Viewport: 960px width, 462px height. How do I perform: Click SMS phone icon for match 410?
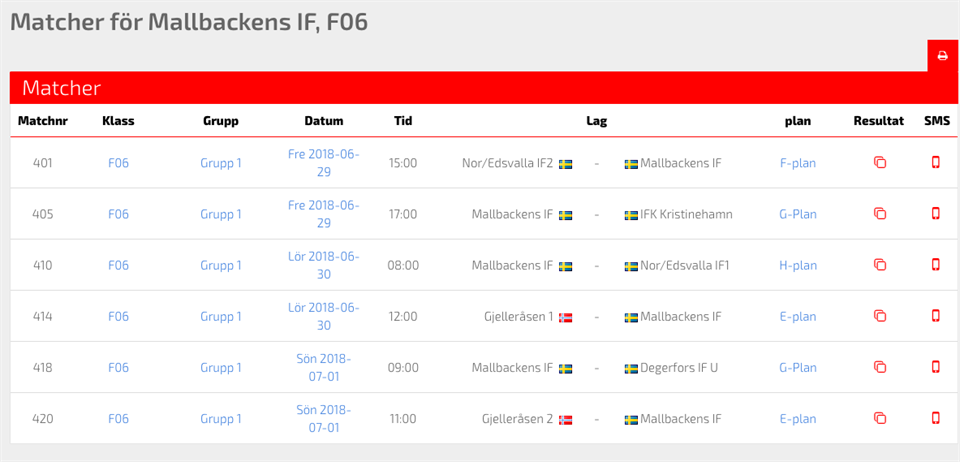(936, 265)
